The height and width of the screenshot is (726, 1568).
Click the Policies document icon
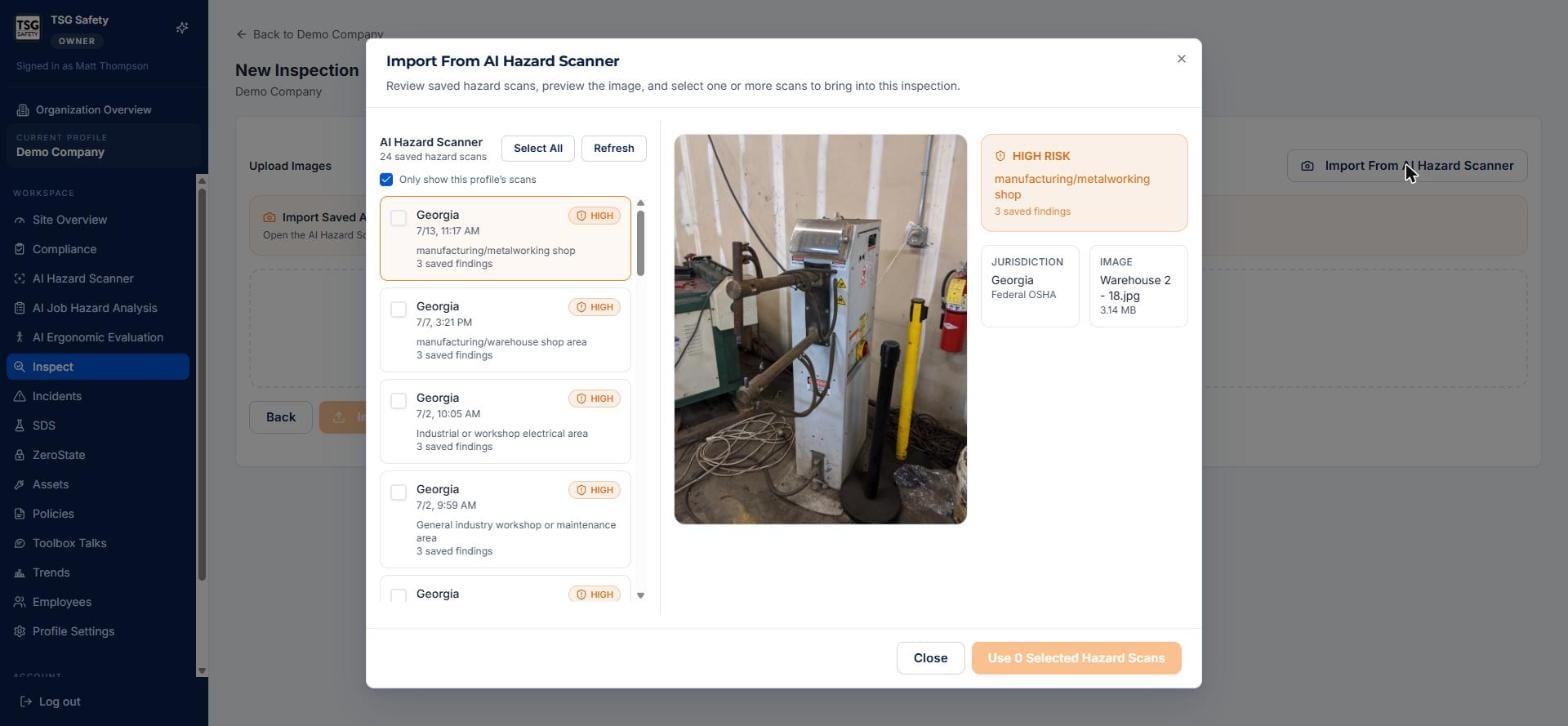coord(20,514)
